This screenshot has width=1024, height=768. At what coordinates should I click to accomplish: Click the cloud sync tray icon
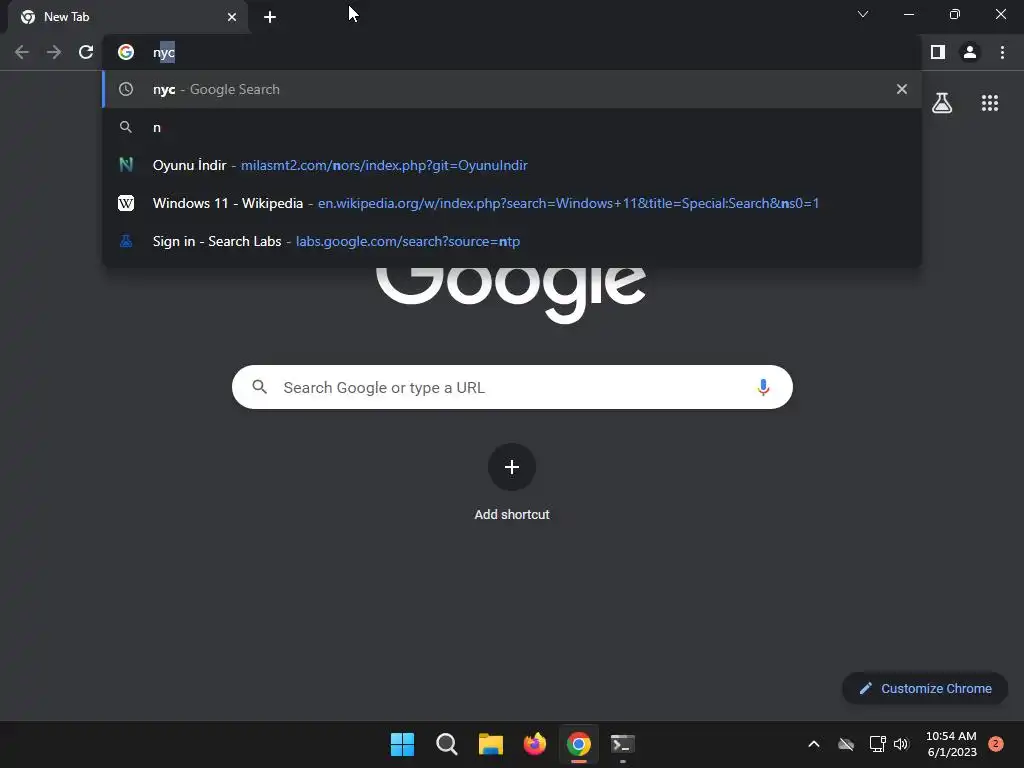846,744
